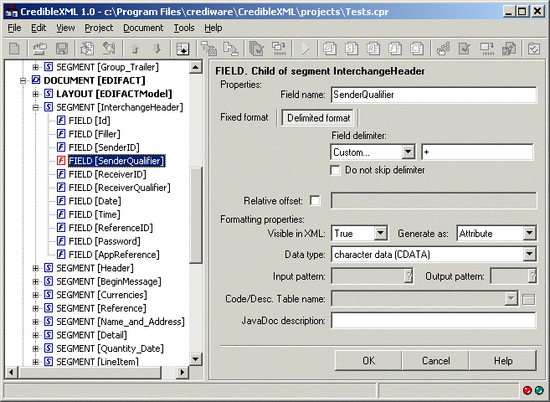This screenshot has height=402, width=550.
Task: Click the OK button
Action: point(368,360)
